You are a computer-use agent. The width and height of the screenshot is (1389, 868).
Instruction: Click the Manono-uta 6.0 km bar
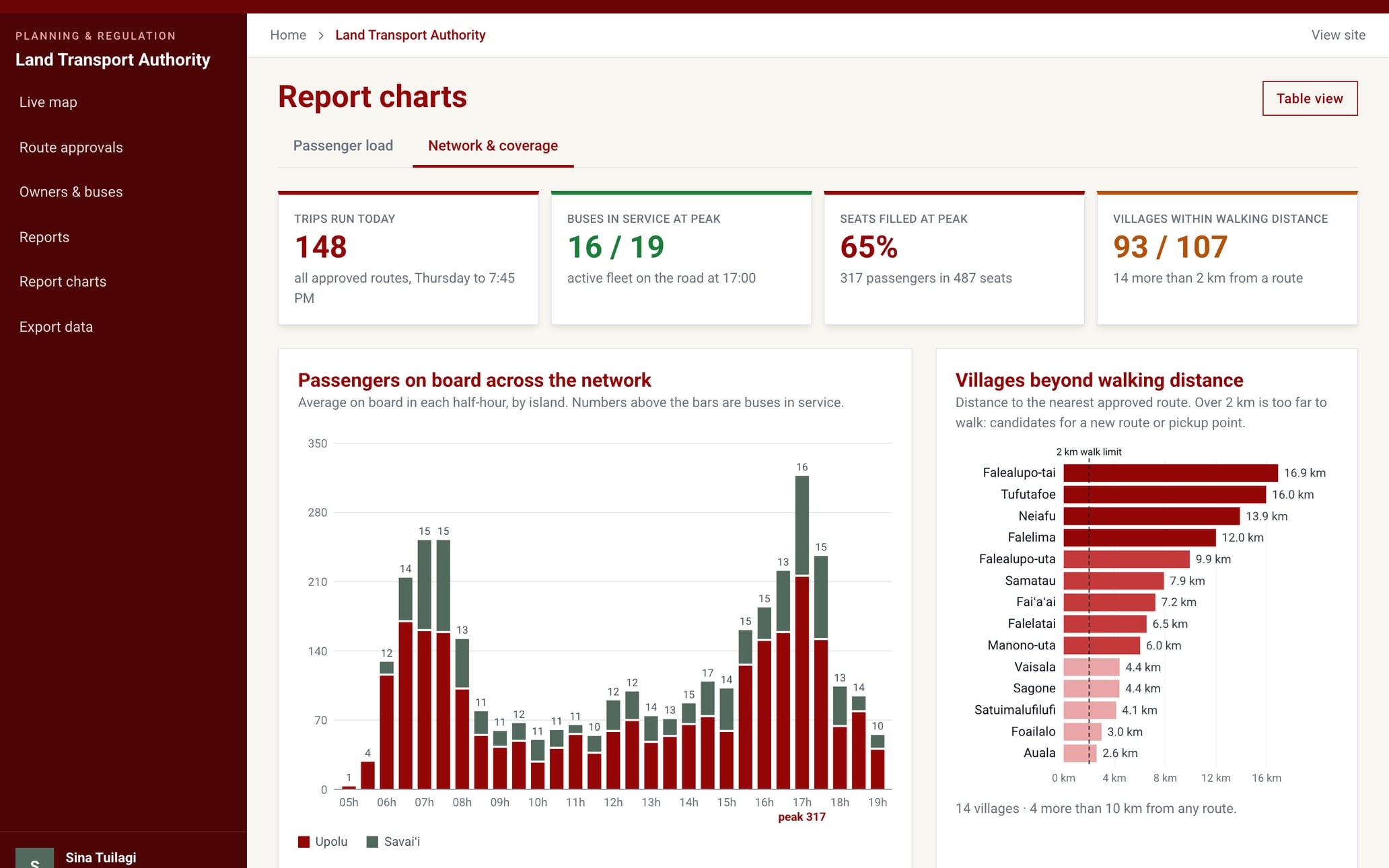coord(1102,645)
